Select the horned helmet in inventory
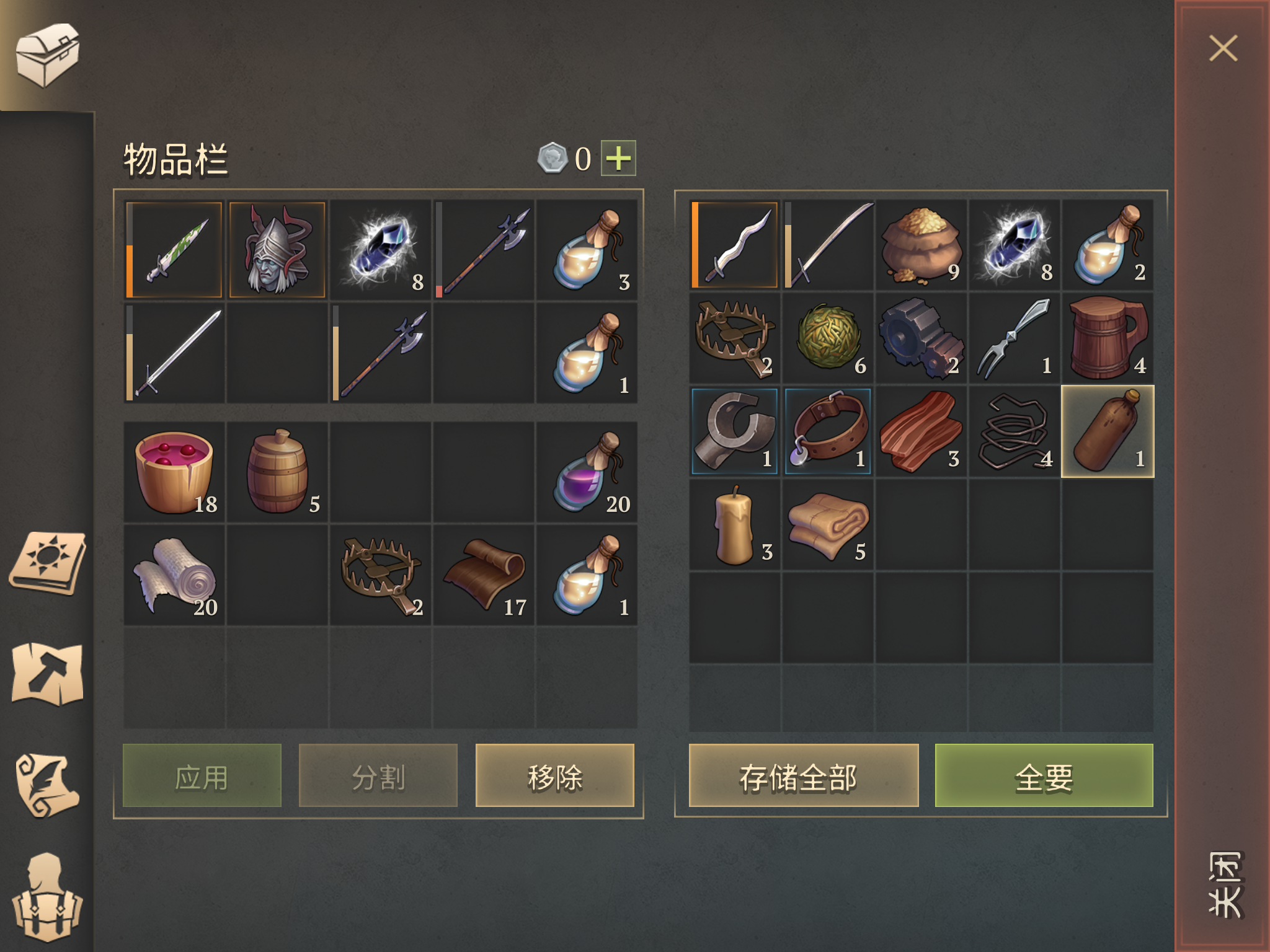Image resolution: width=1270 pixels, height=952 pixels. (277, 250)
